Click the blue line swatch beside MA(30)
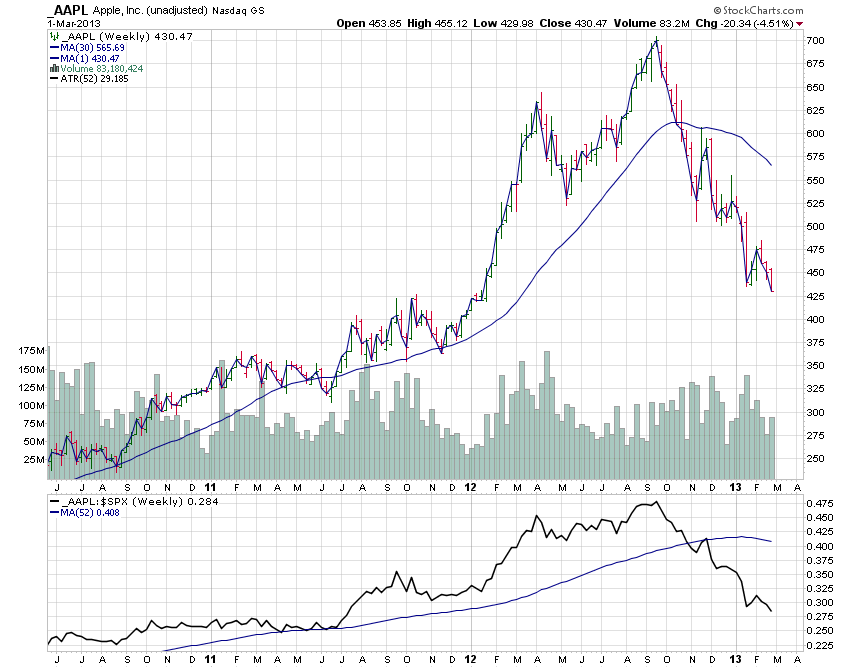Screen dimensions: 850x668 pyautogui.click(x=54, y=48)
